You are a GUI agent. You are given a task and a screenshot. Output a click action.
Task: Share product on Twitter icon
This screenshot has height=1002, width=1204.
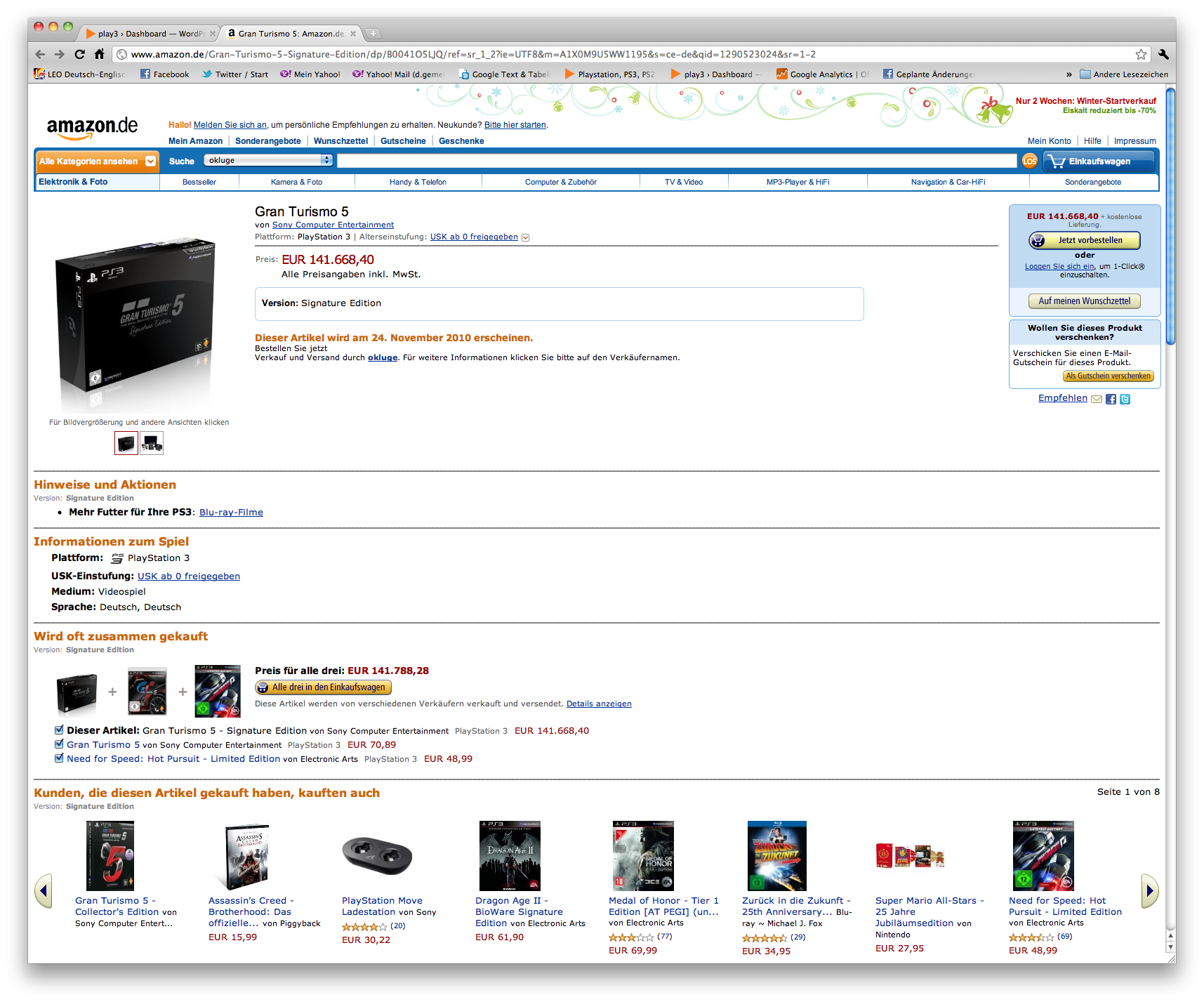(1125, 399)
